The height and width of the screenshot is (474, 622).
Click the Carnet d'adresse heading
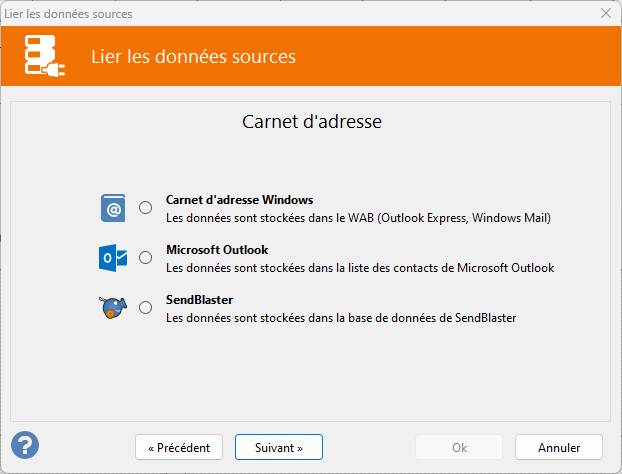(x=312, y=121)
